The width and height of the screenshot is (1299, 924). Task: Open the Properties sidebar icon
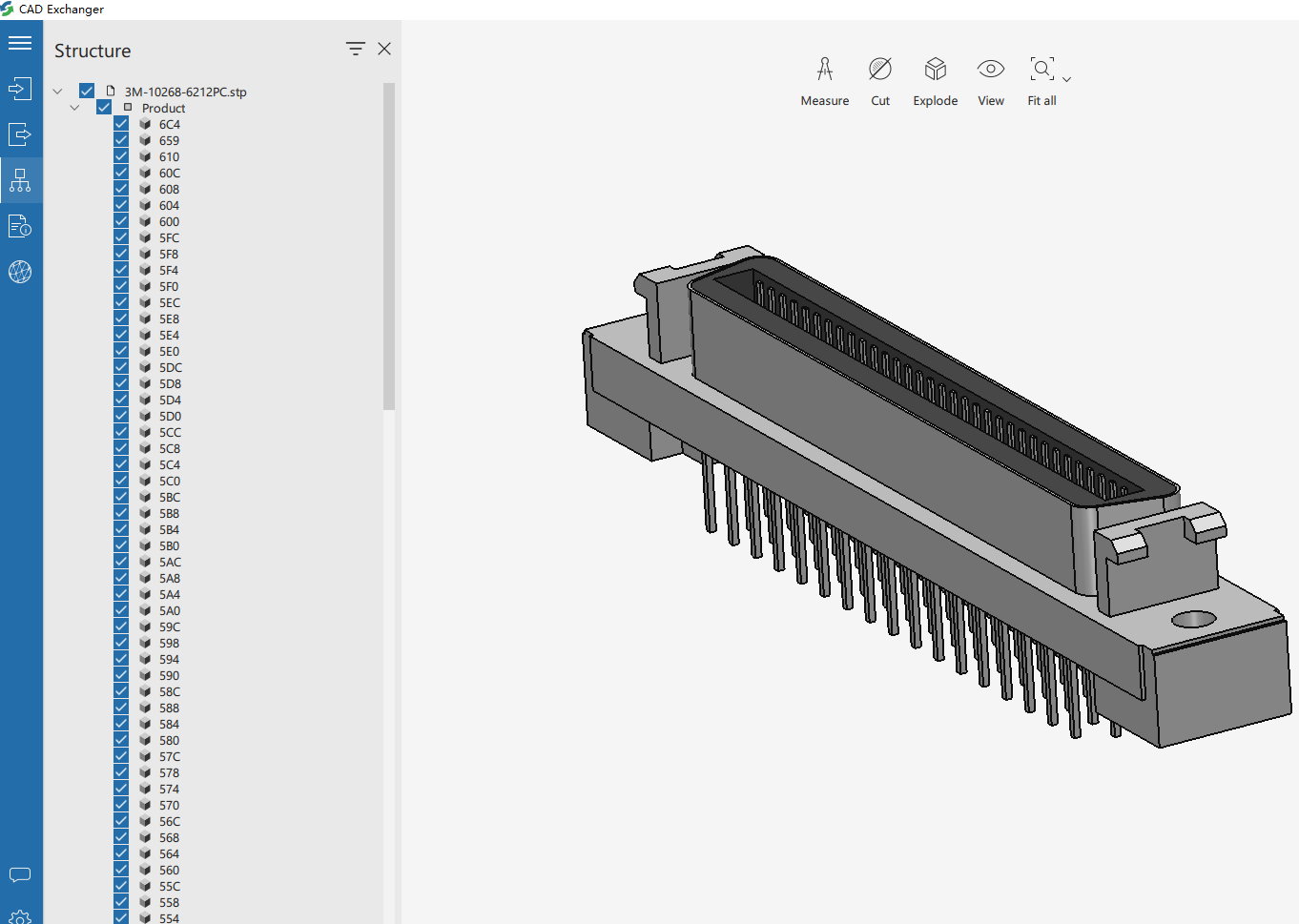[20, 226]
